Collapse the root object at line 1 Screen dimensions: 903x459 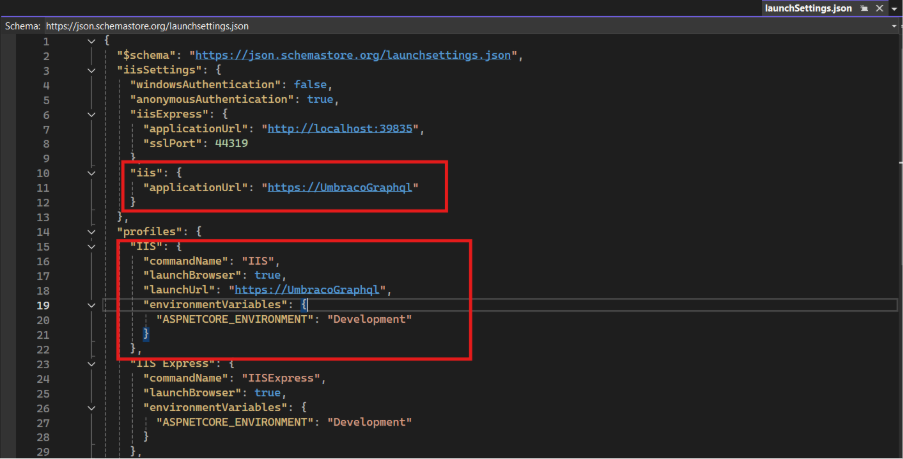(92, 41)
